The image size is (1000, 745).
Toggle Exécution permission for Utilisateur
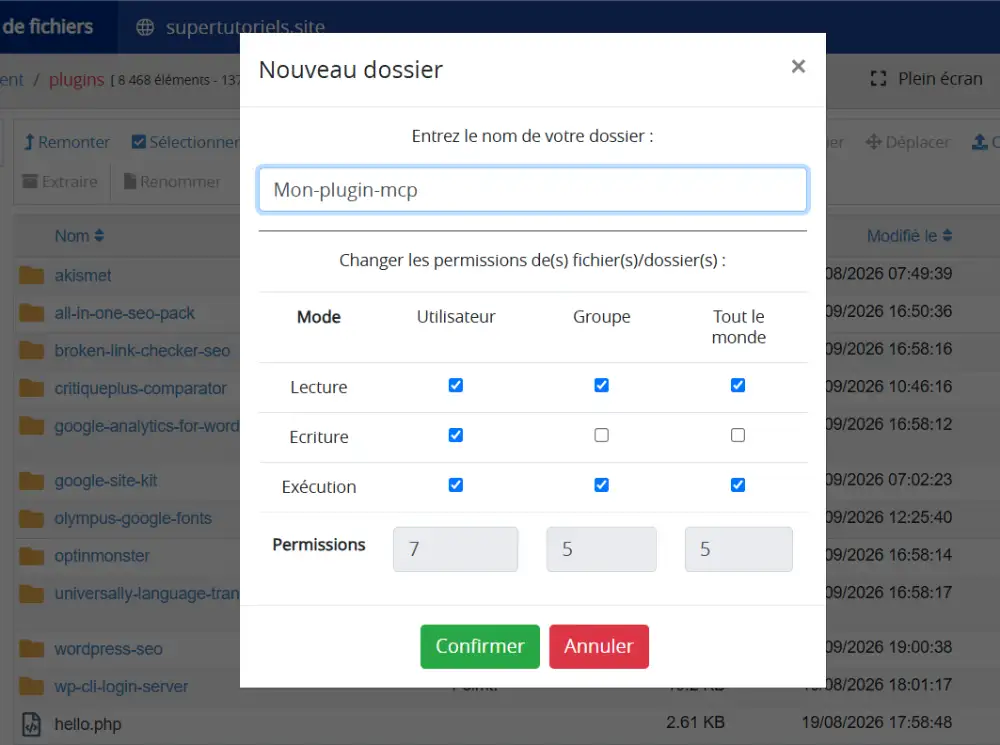click(x=455, y=485)
